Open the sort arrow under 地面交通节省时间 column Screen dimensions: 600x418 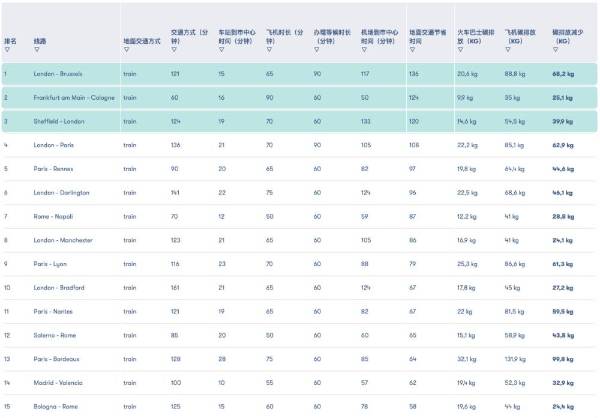pyautogui.click(x=412, y=50)
